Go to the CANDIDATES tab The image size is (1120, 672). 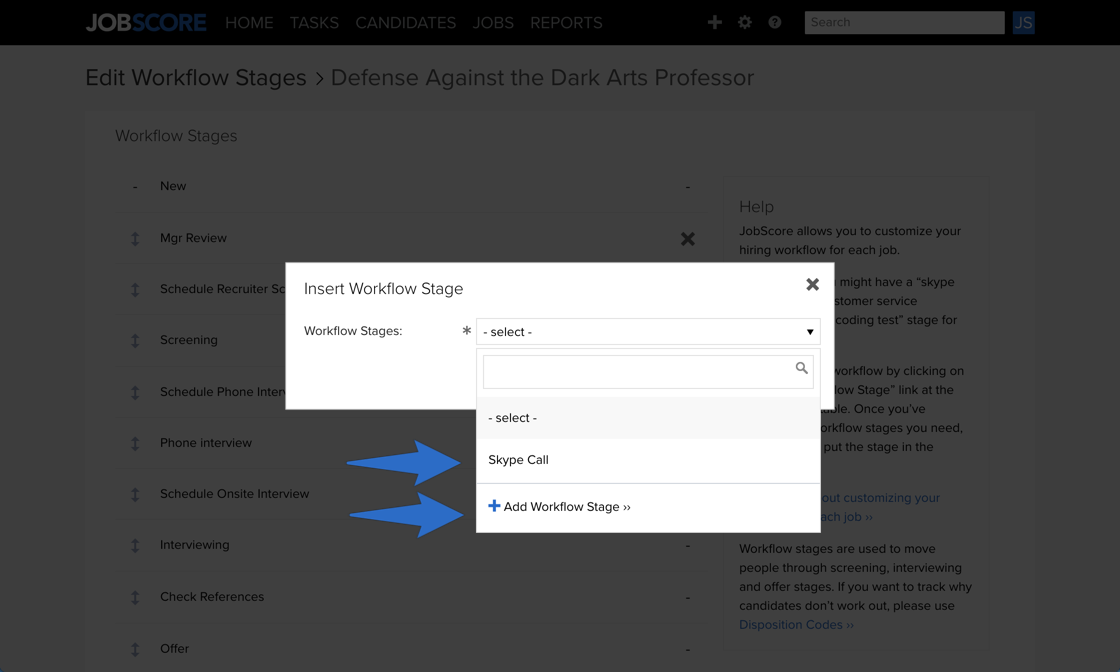(406, 23)
